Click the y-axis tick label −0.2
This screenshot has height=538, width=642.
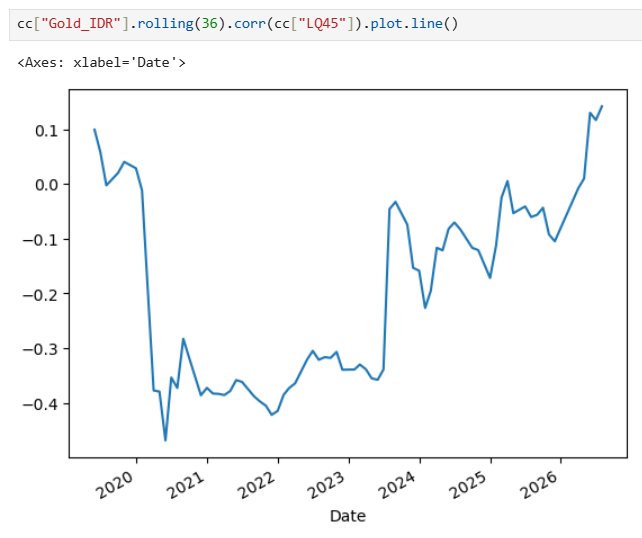[41, 295]
